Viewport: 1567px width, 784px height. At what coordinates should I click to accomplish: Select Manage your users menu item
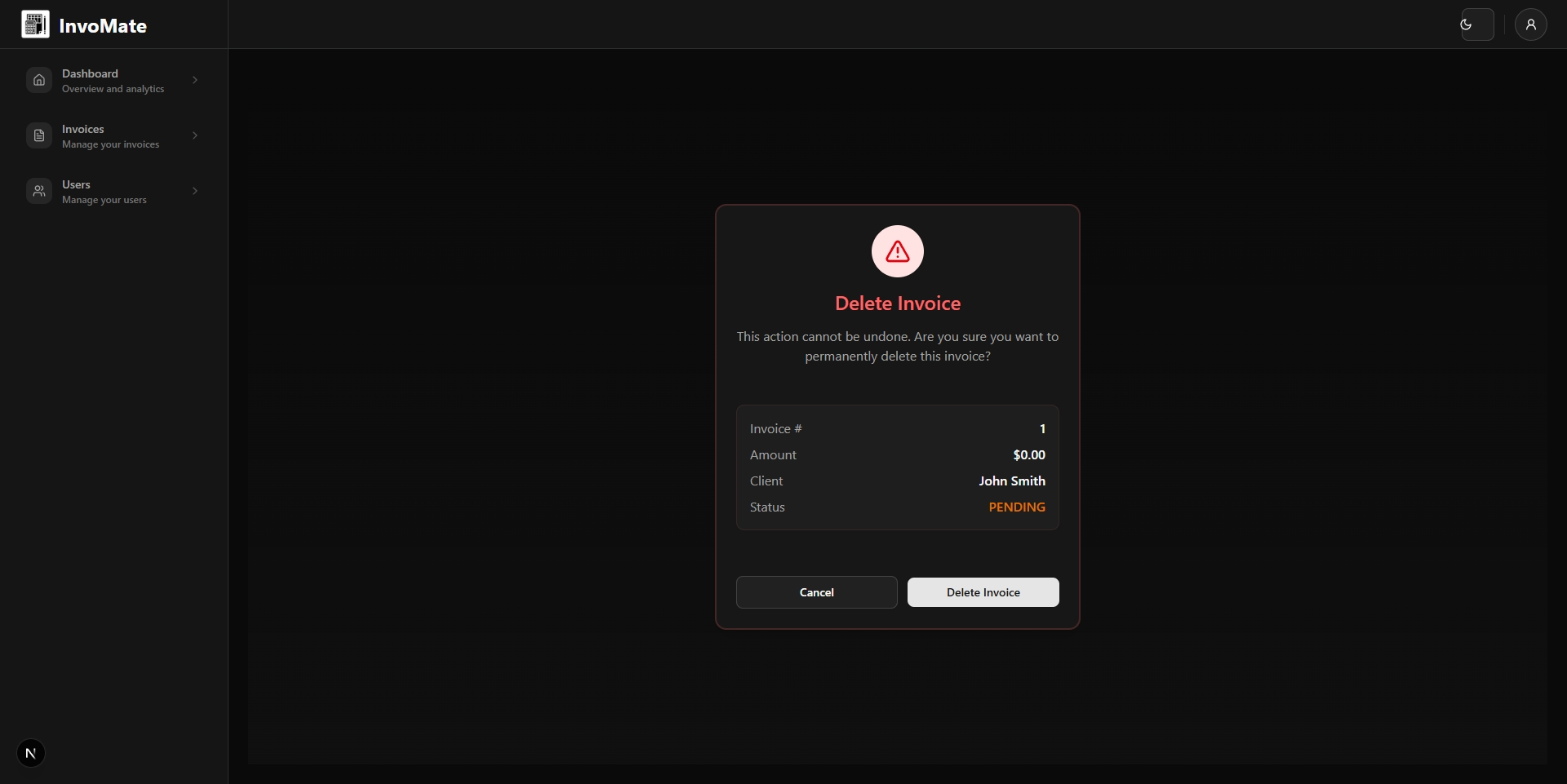coord(104,192)
